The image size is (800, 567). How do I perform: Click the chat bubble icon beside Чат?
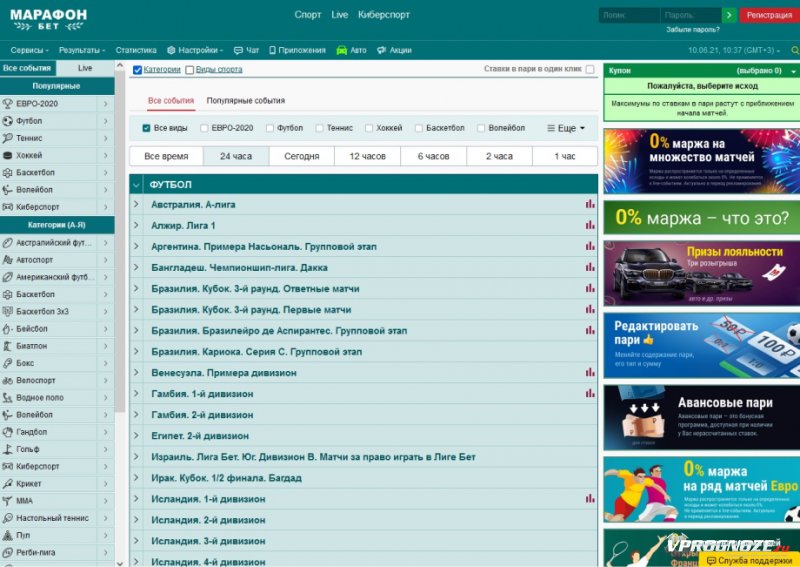(238, 50)
